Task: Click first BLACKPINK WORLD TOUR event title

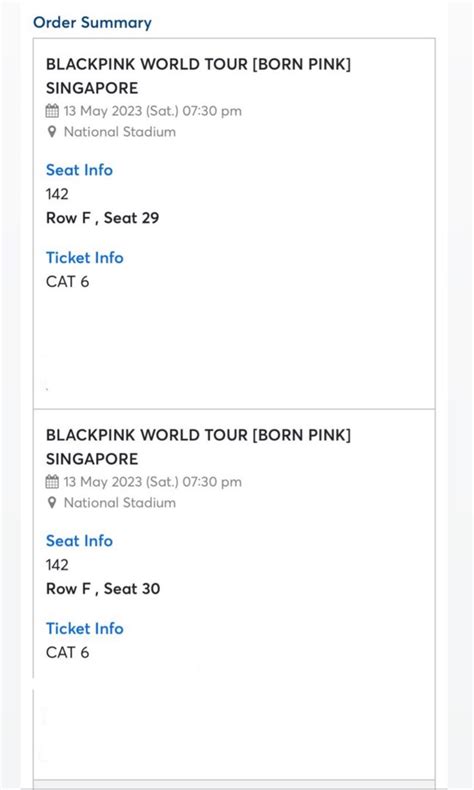Action: (x=198, y=76)
